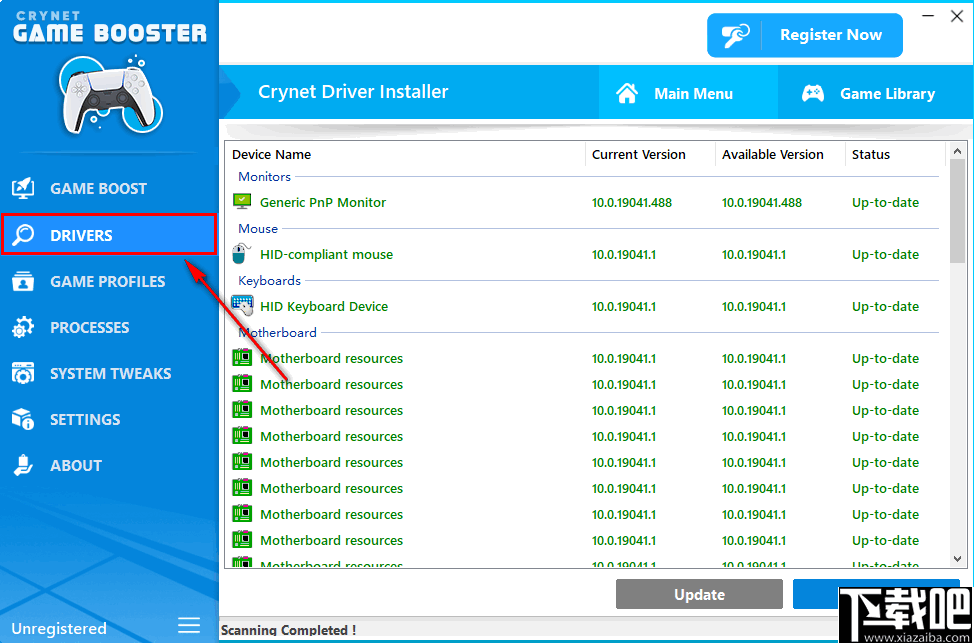Click the gamepad icon of Game Library
The width and height of the screenshot is (974, 643).
pos(812,94)
